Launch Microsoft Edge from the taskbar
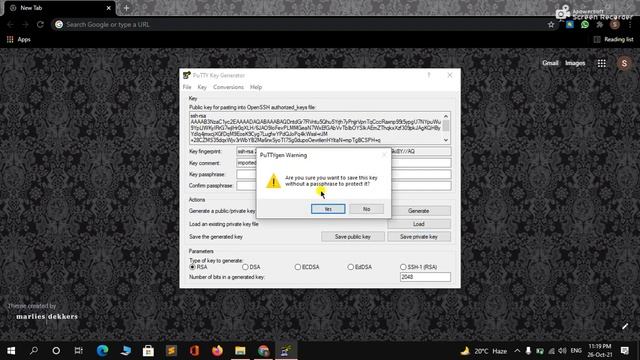Image resolution: width=640 pixels, height=360 pixels. [102, 351]
